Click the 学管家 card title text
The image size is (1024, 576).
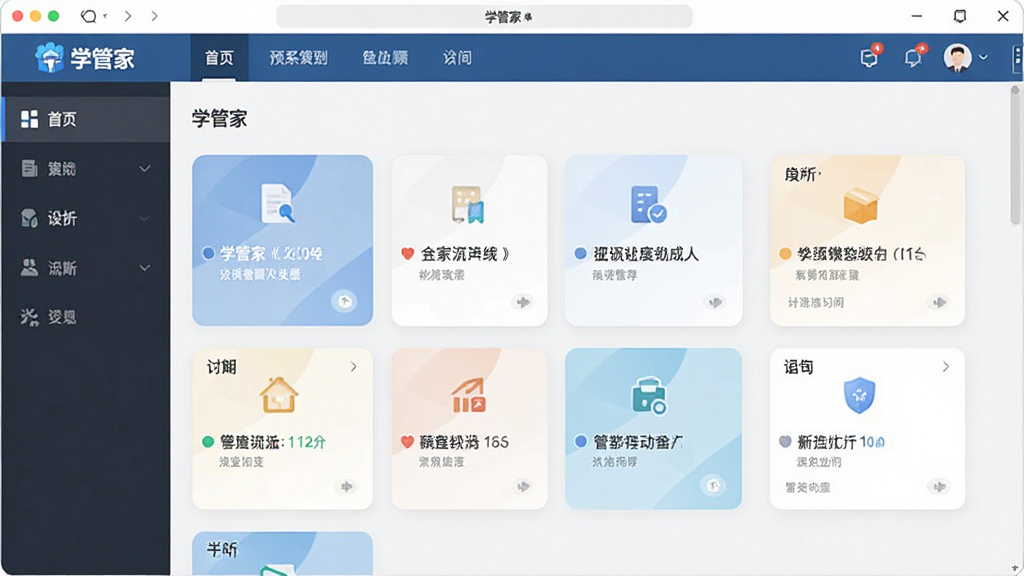tap(271, 253)
